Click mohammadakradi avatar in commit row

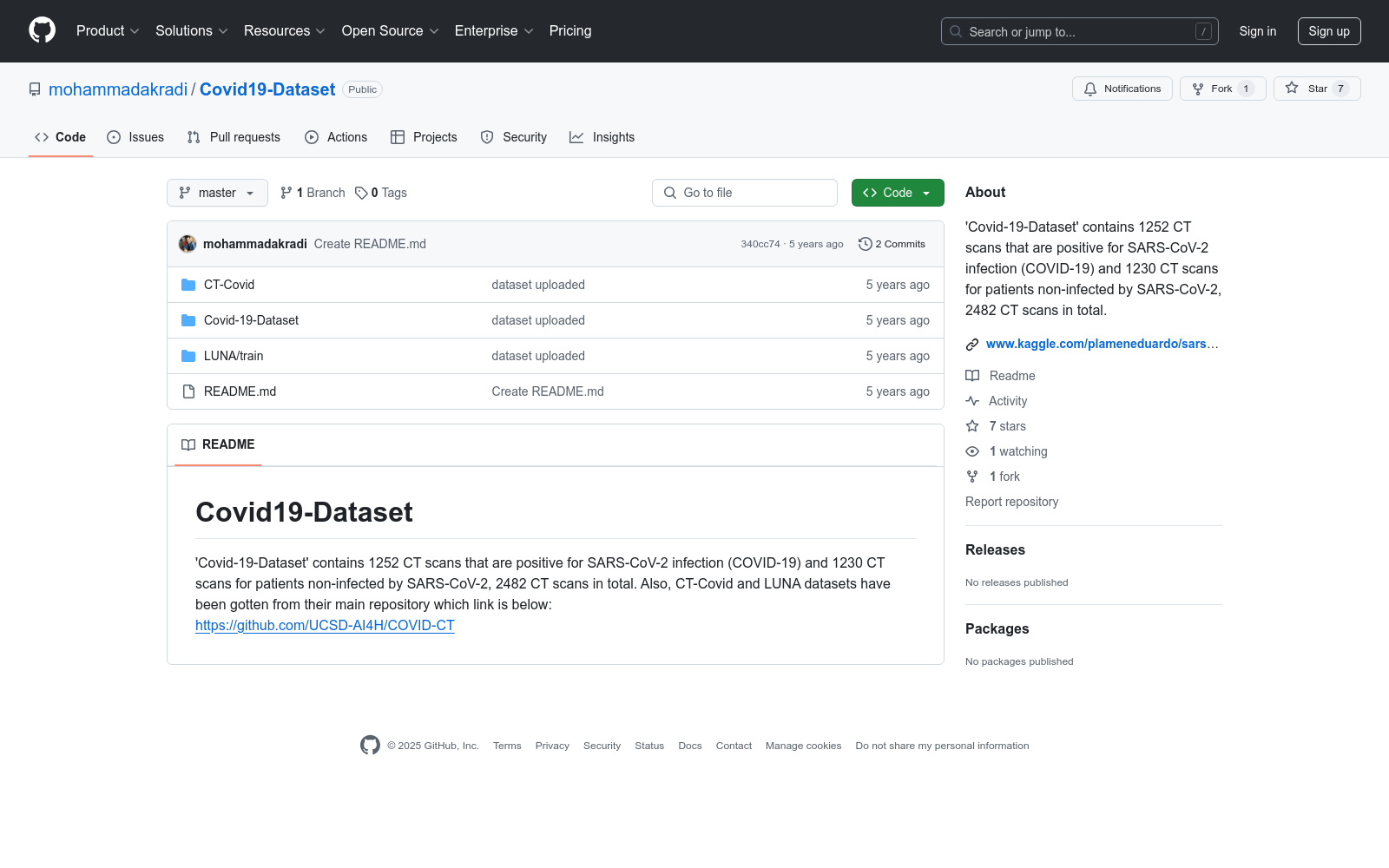[x=188, y=244]
